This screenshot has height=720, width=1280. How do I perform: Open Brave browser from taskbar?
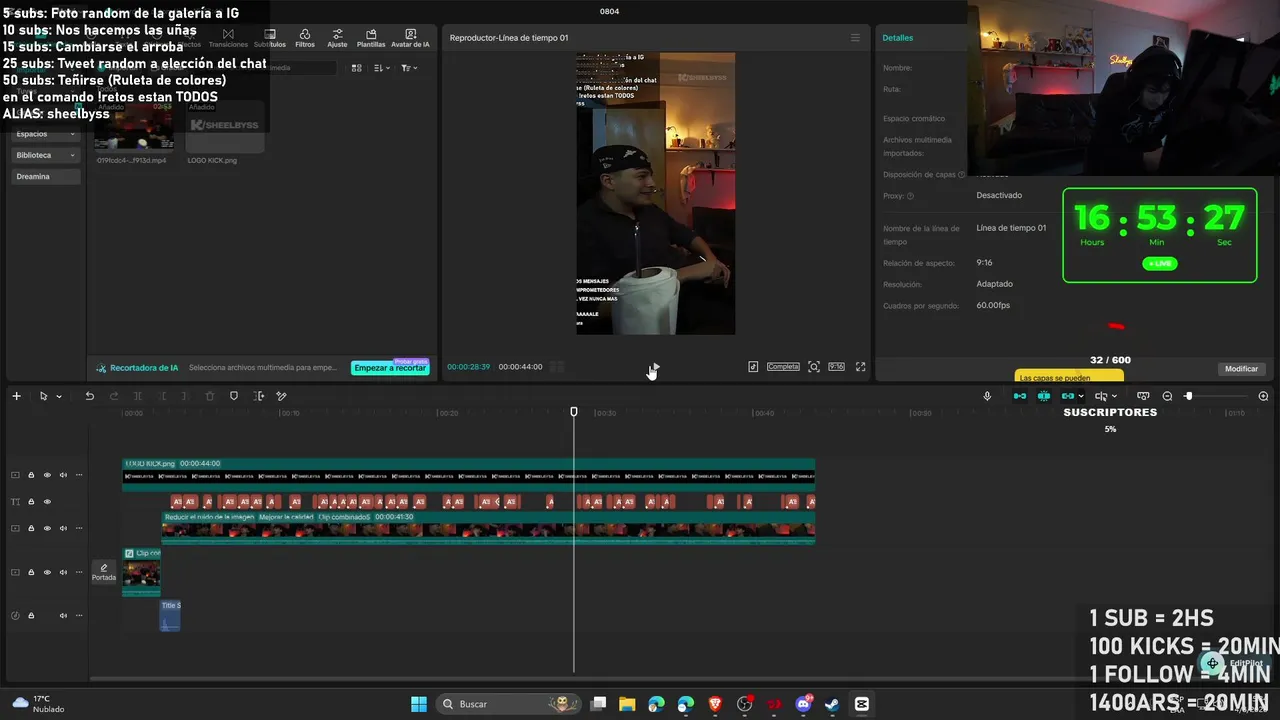click(x=715, y=704)
